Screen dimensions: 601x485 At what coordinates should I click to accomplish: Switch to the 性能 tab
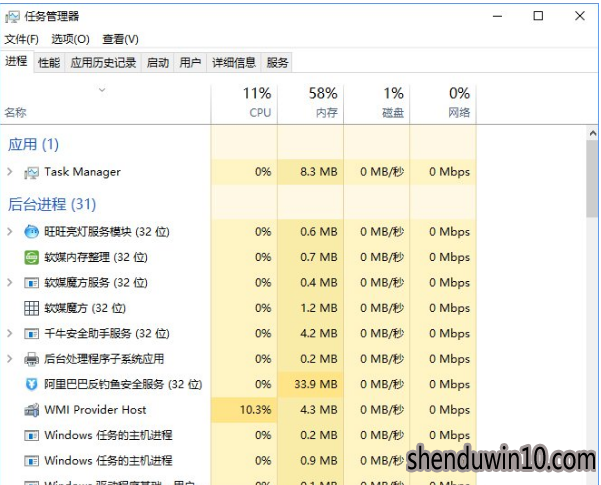pyautogui.click(x=49, y=62)
